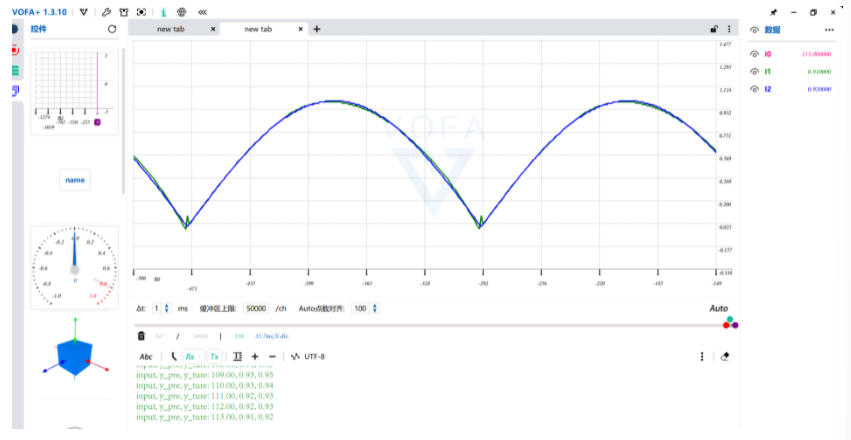Click the VOFA triangle logo icon

point(83,12)
